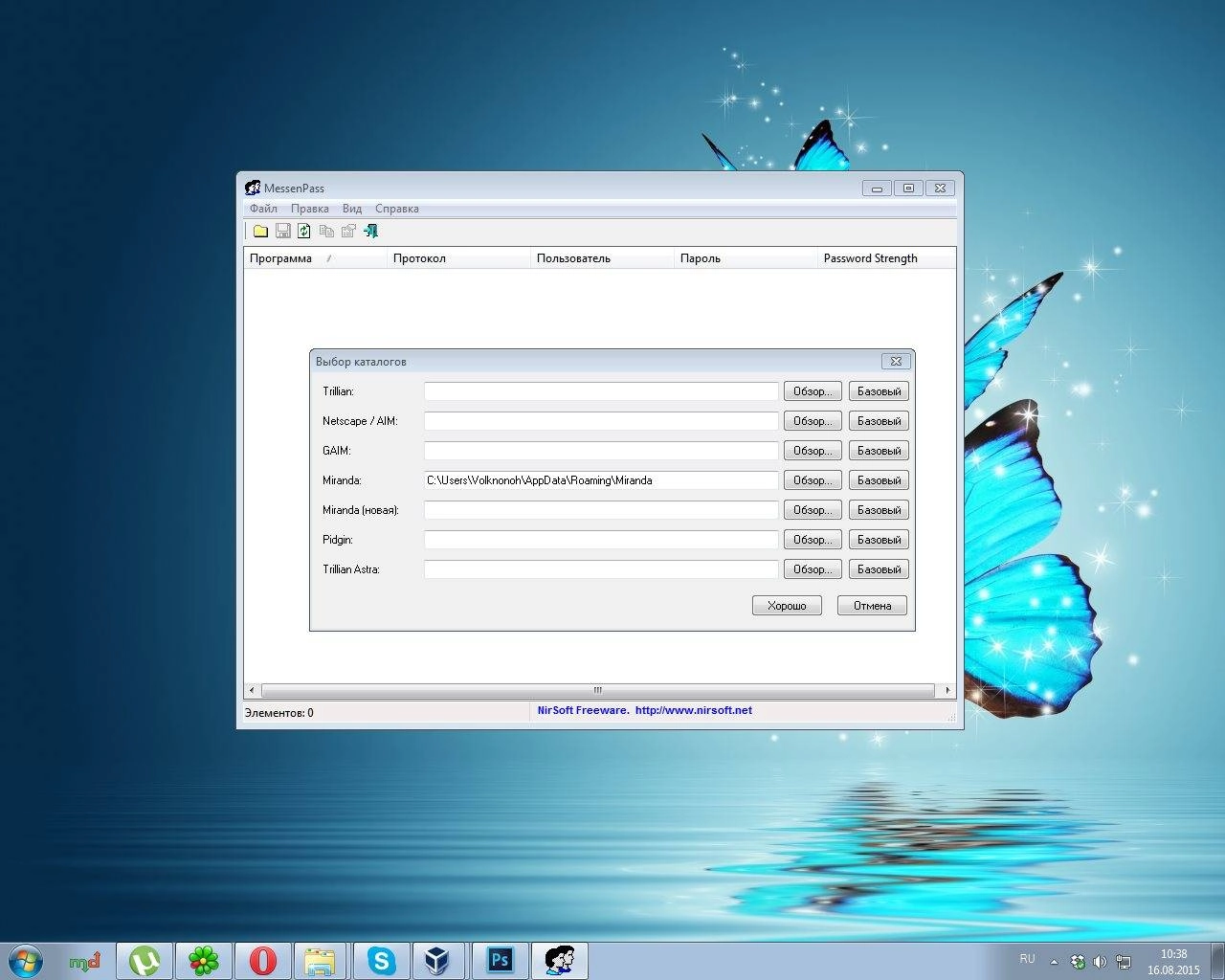This screenshot has height=980, width=1225.
Task: Click Базовый button for Trillian
Action: 879,391
